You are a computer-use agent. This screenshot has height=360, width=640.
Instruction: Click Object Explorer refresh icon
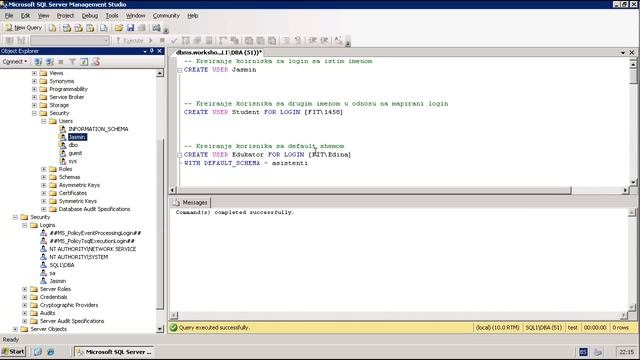click(84, 62)
